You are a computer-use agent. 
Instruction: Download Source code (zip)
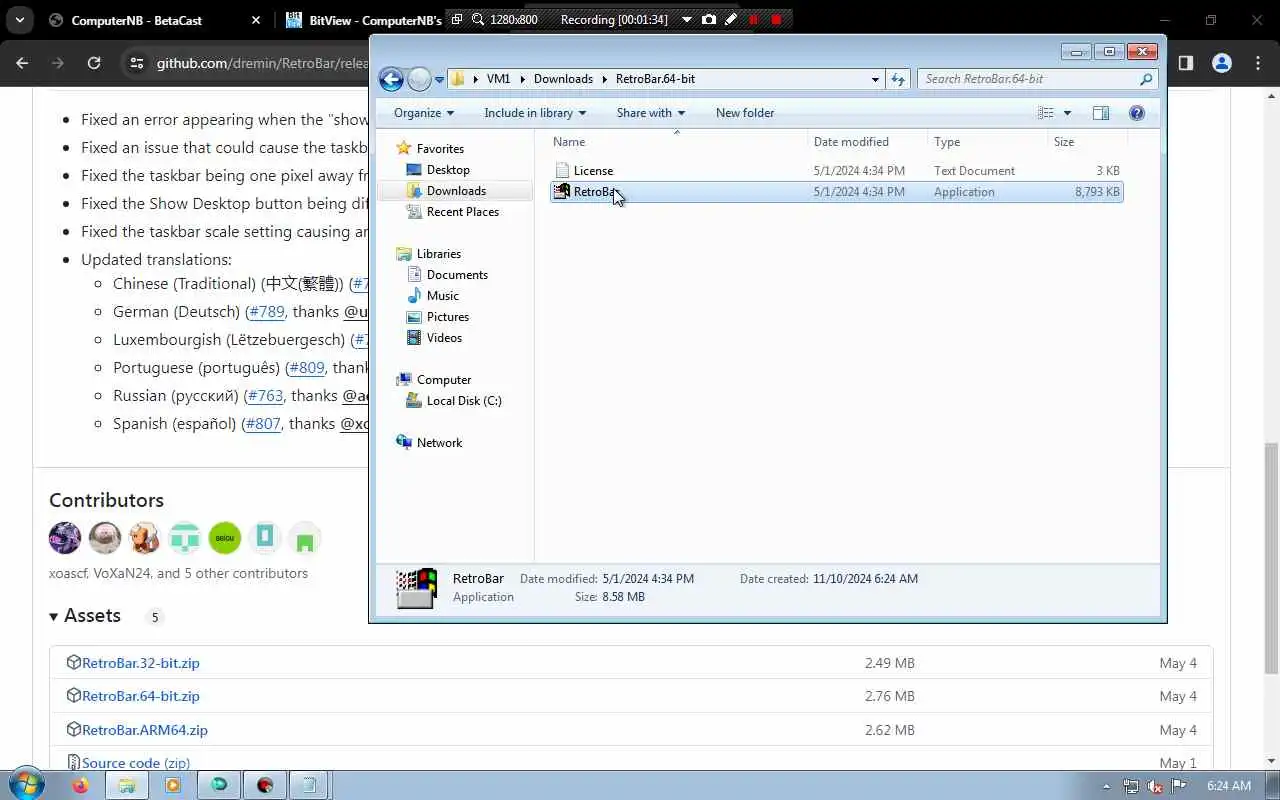click(x=136, y=763)
